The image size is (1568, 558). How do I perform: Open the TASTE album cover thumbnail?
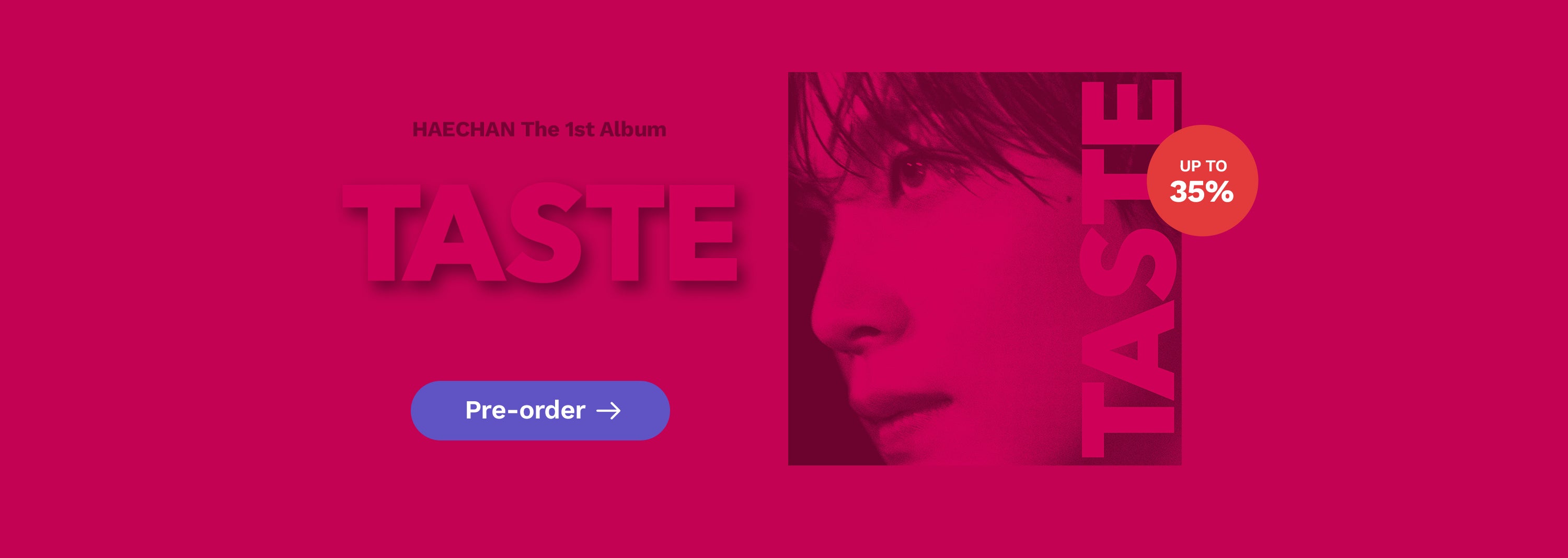coord(984,269)
